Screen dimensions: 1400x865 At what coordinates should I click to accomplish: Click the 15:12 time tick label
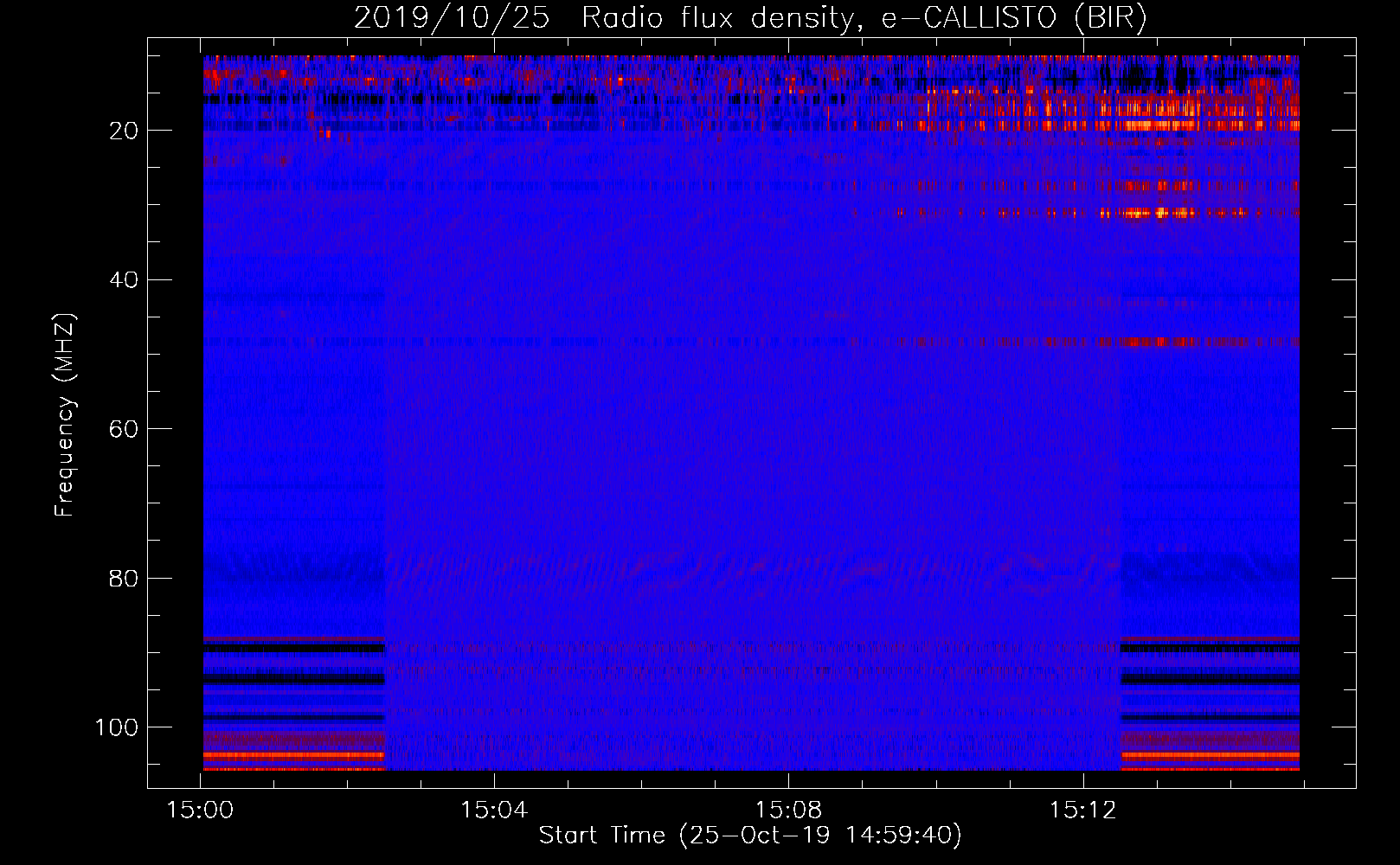click(x=1082, y=811)
